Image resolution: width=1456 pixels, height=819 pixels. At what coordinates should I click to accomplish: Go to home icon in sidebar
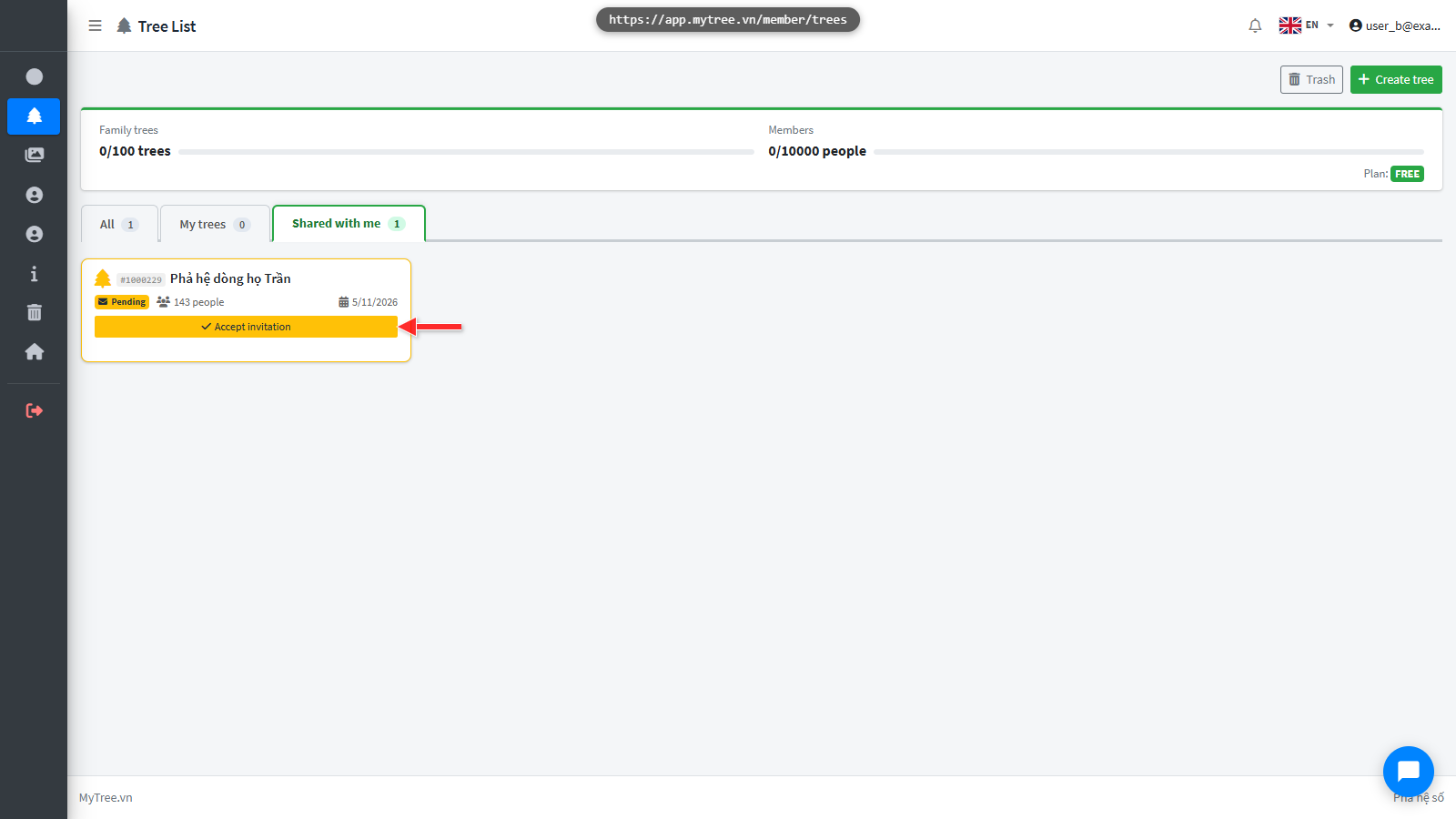pyautogui.click(x=35, y=351)
